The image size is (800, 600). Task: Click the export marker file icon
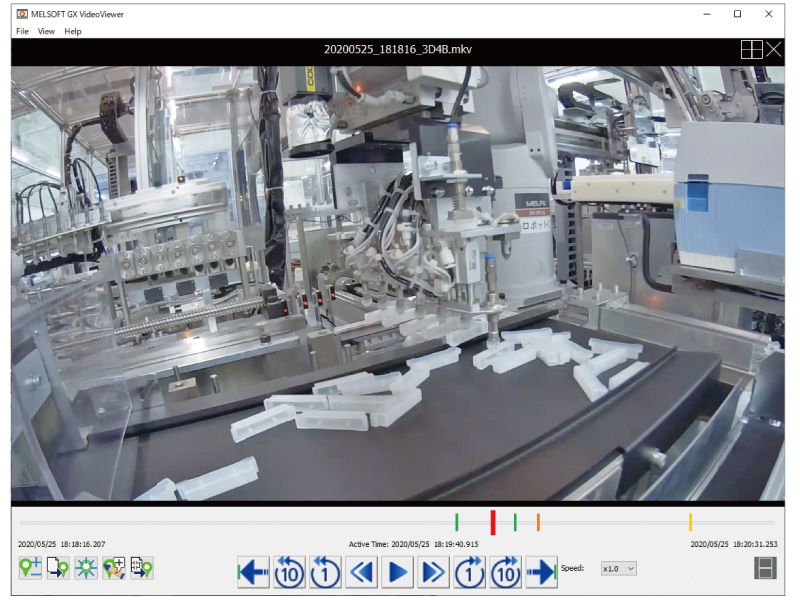[58, 569]
